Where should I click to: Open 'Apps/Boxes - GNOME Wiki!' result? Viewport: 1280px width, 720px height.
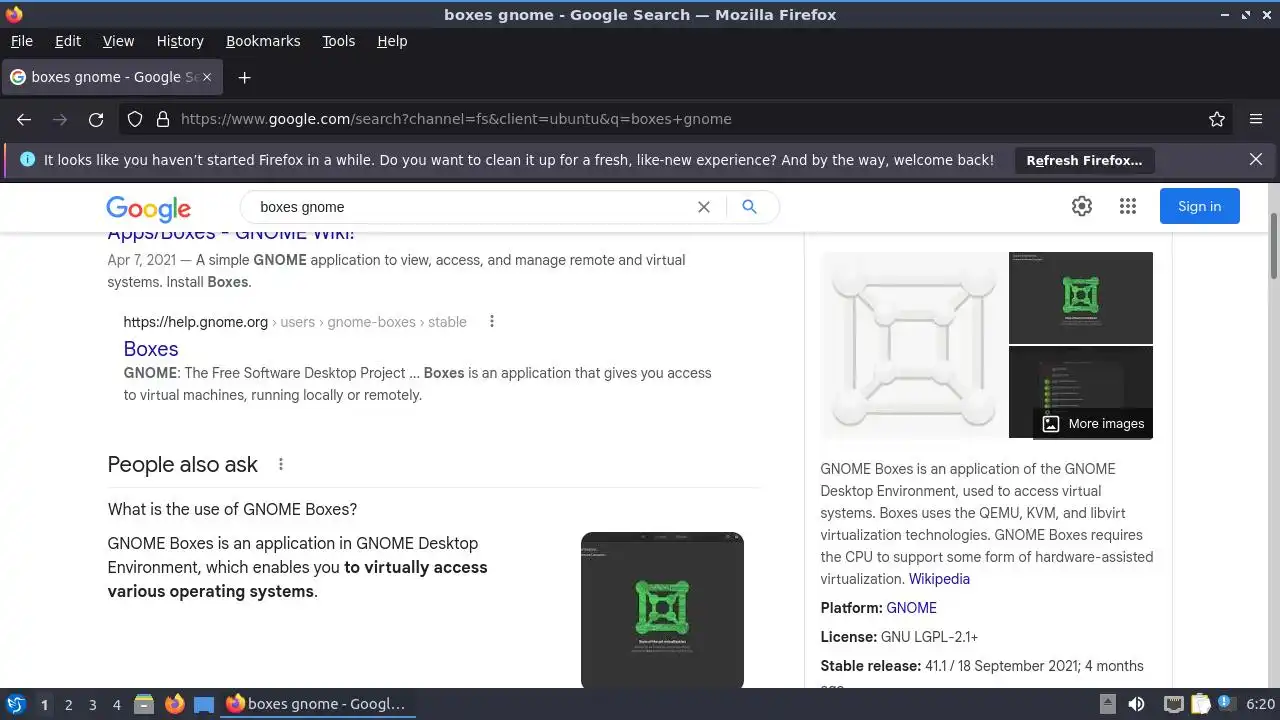click(231, 234)
